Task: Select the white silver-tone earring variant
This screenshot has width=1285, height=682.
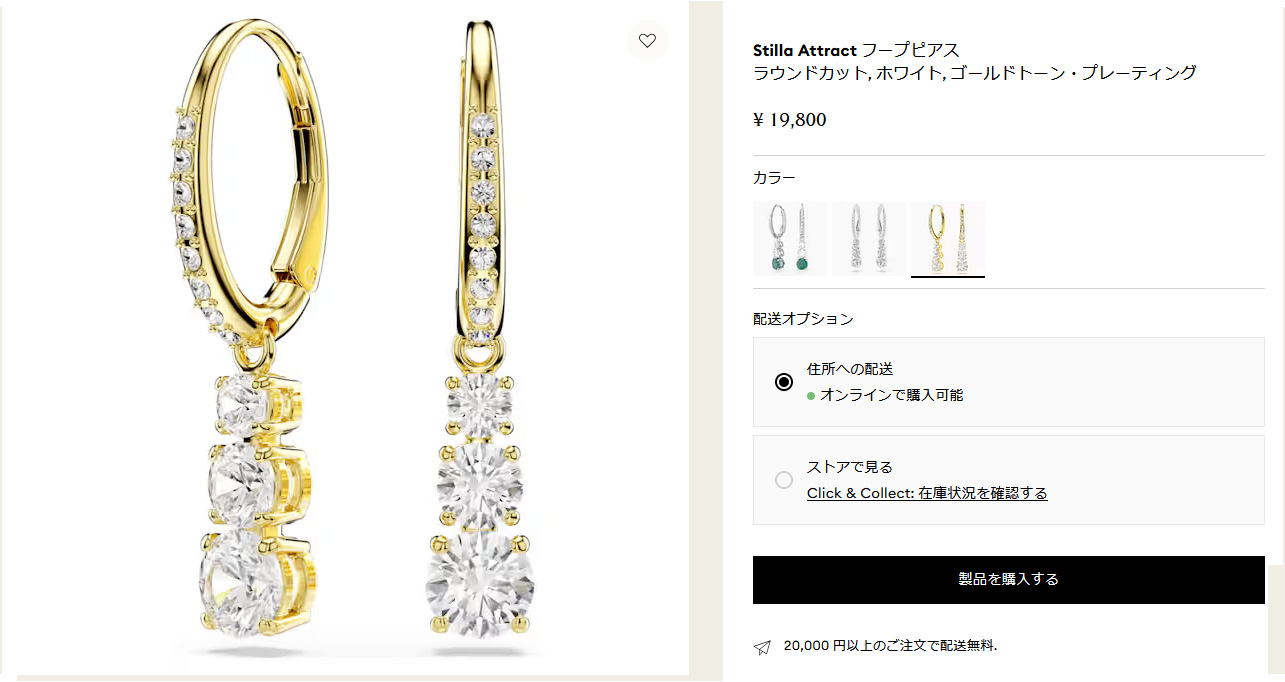Action: pyautogui.click(x=868, y=238)
